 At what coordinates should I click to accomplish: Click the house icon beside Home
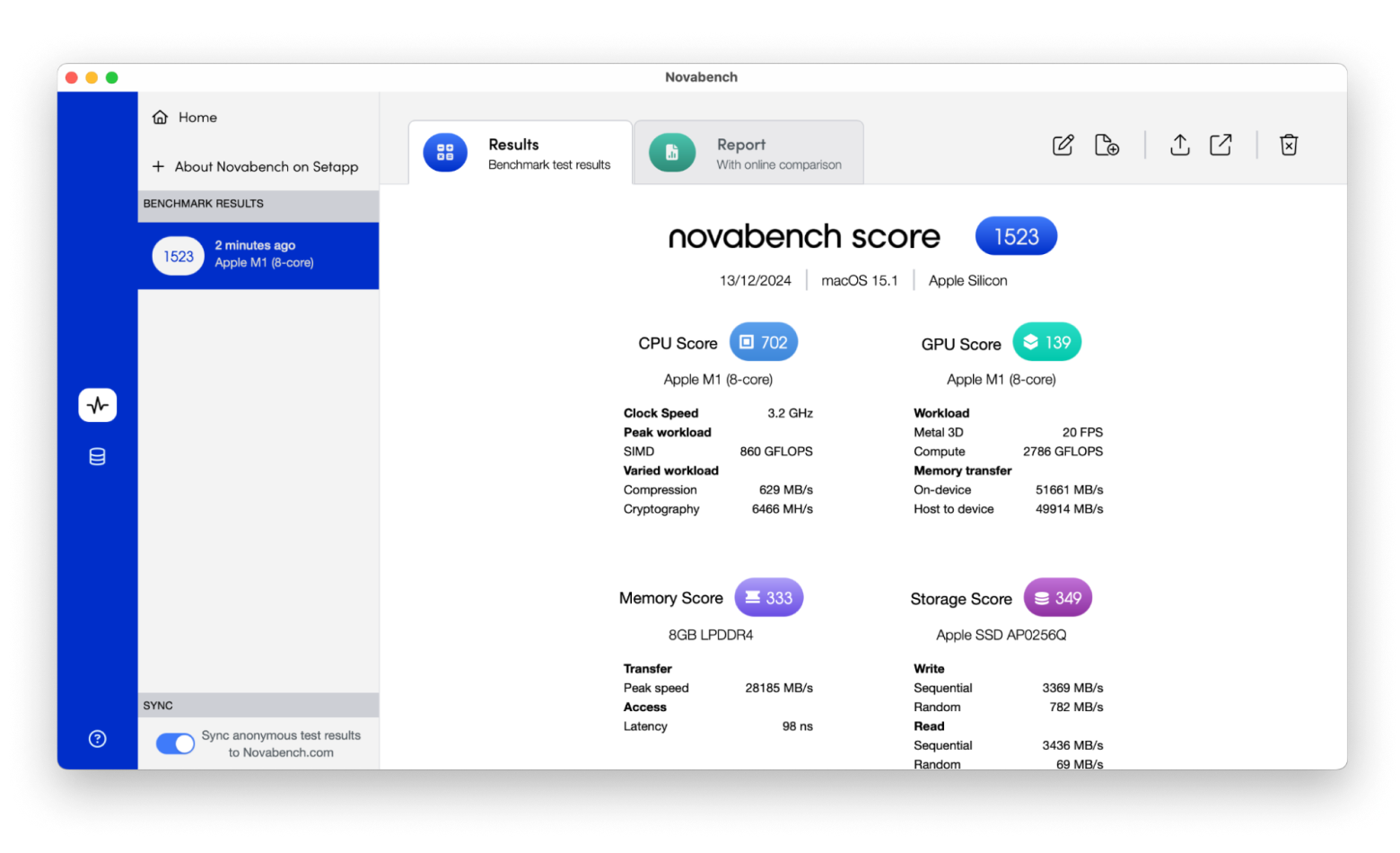pos(160,118)
